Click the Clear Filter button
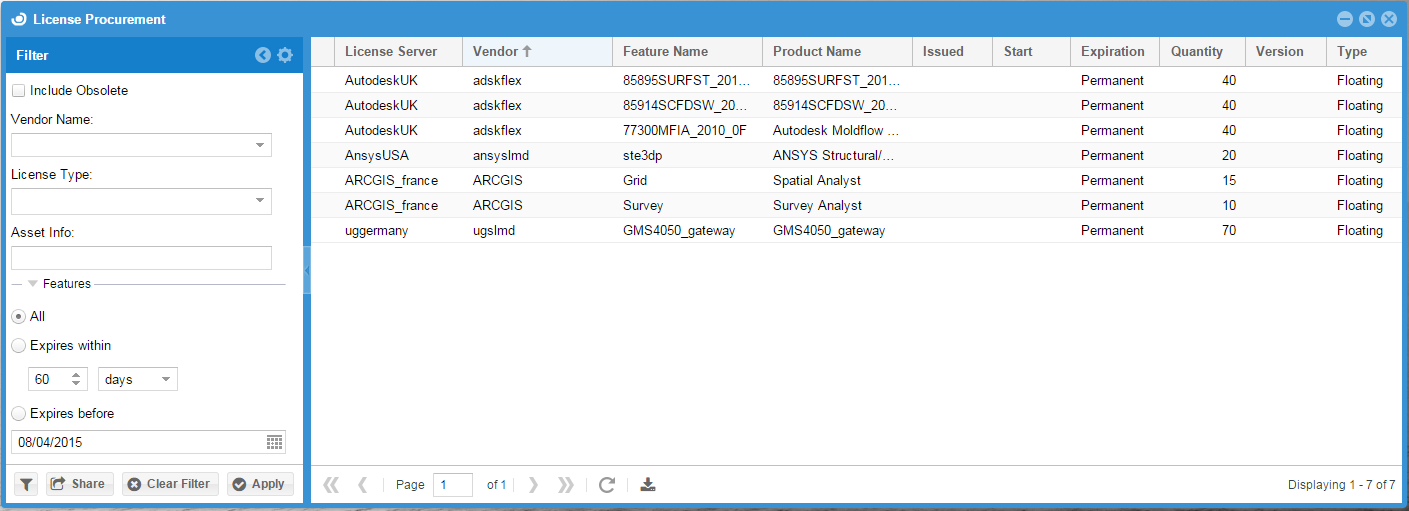 pos(169,484)
